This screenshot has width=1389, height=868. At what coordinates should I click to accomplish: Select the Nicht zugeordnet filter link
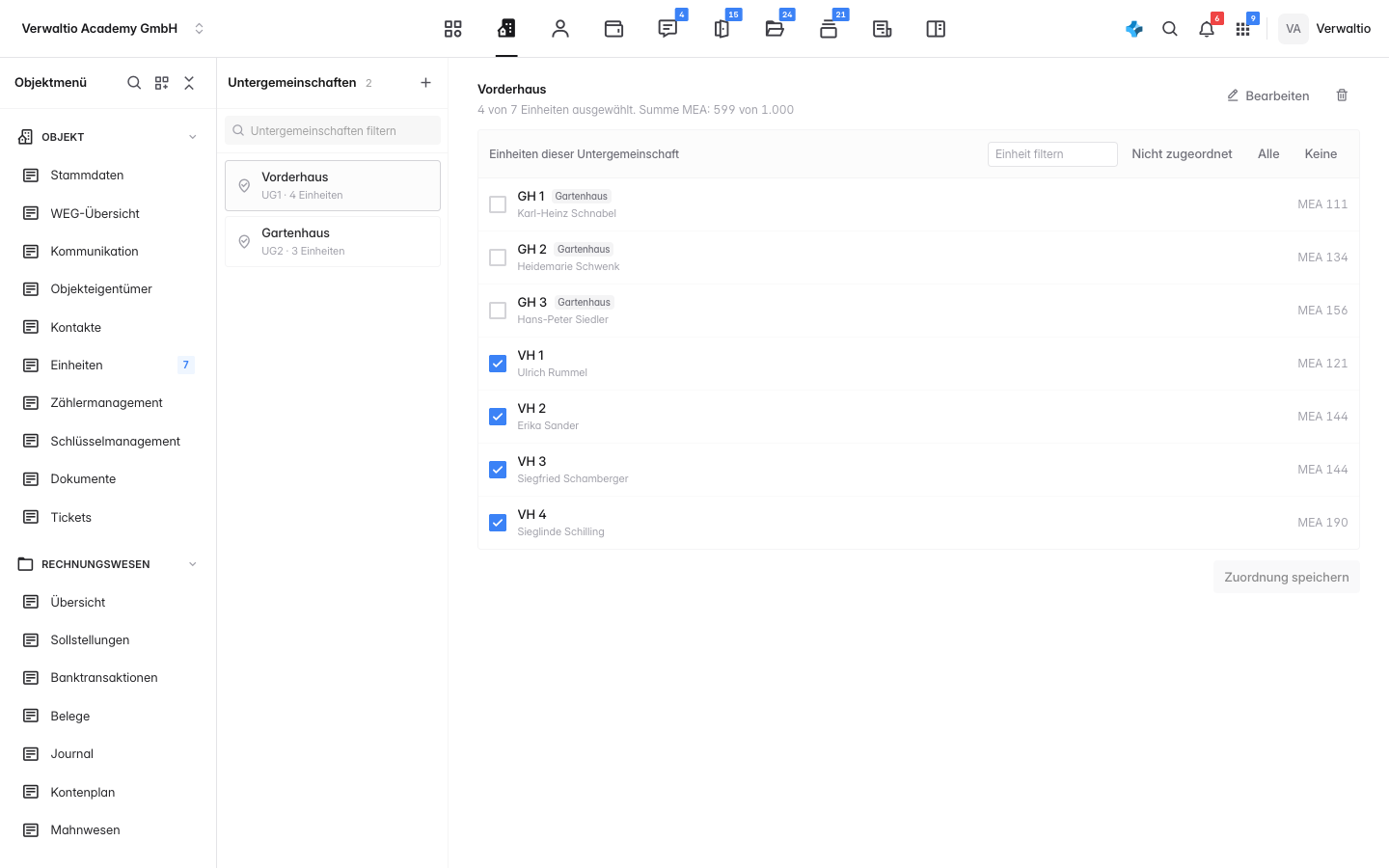(x=1182, y=154)
